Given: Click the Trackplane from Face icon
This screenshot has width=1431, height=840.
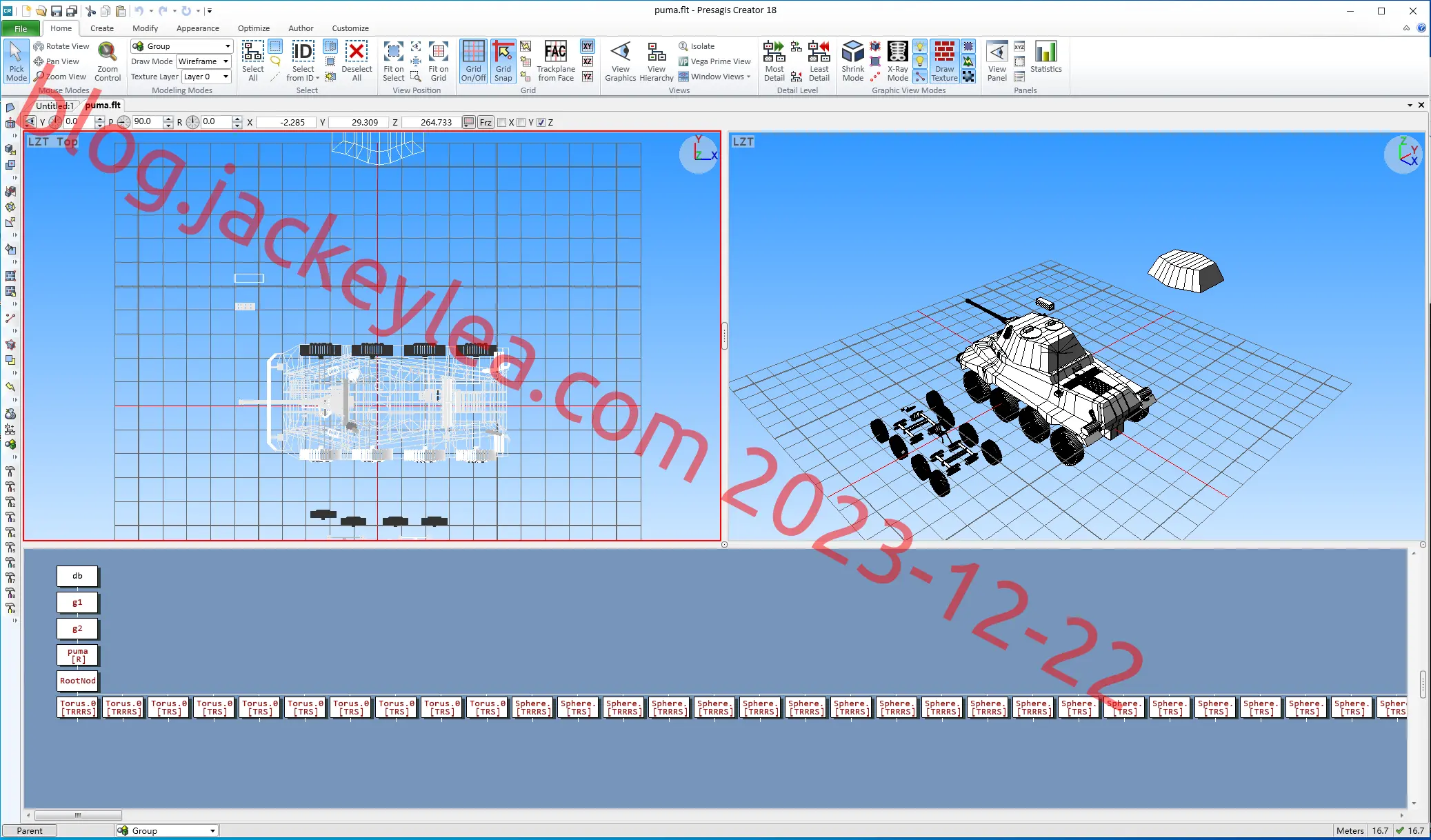Looking at the screenshot, I should [556, 61].
